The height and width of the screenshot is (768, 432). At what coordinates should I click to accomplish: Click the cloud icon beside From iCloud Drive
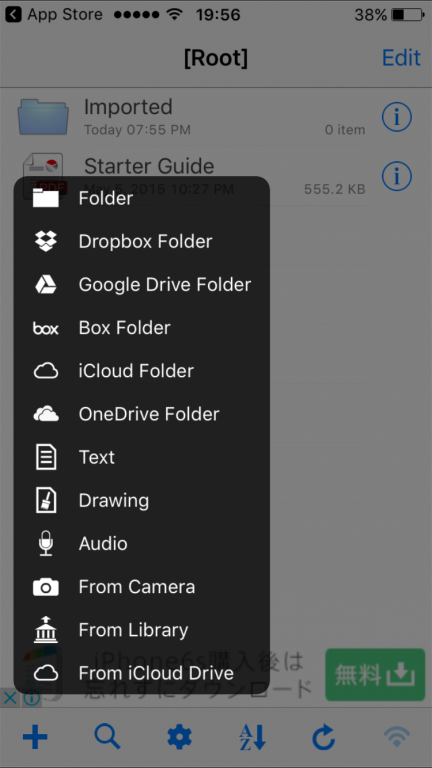46,673
